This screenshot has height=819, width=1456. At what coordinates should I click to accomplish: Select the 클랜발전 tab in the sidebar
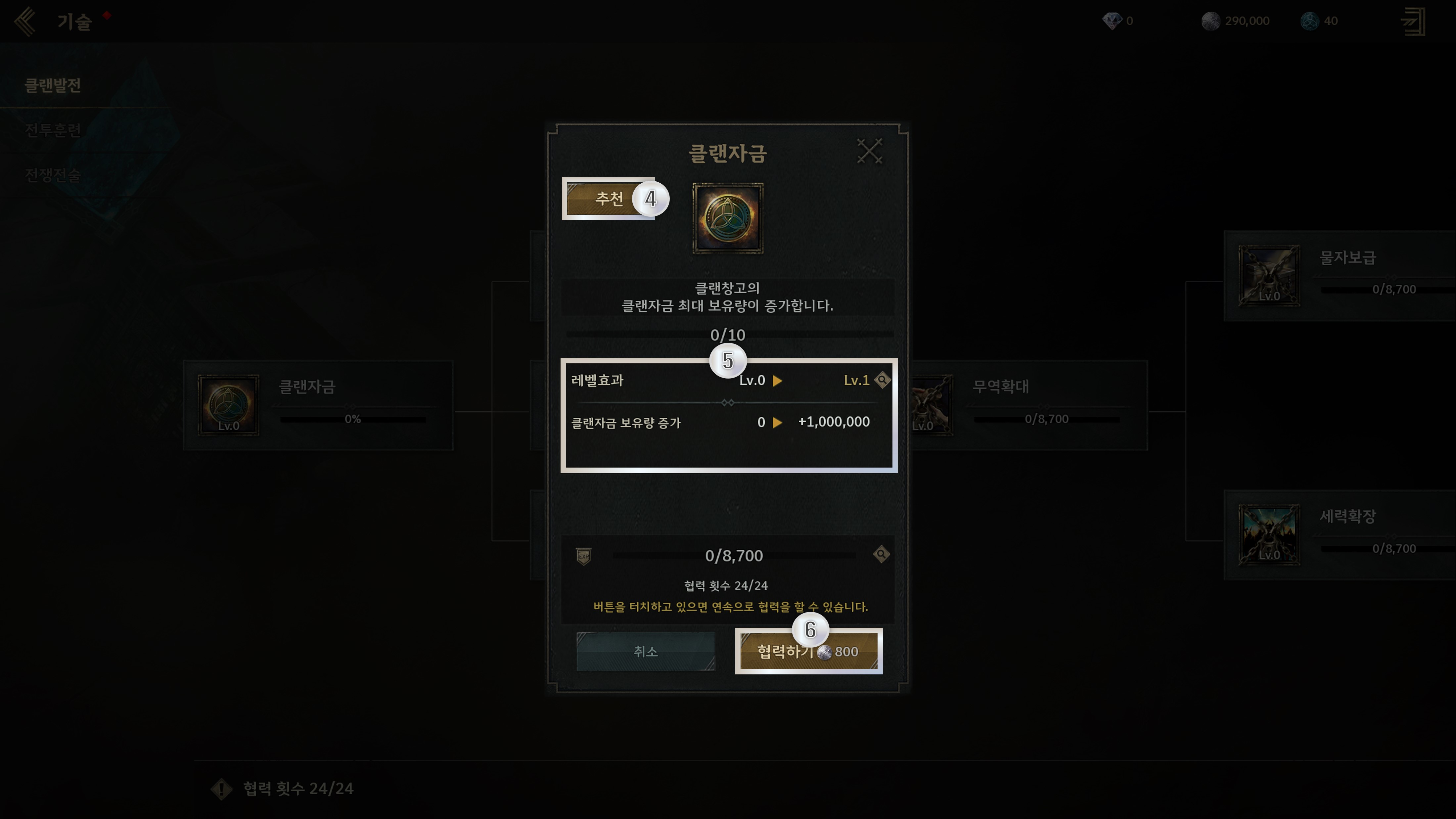pos(53,85)
